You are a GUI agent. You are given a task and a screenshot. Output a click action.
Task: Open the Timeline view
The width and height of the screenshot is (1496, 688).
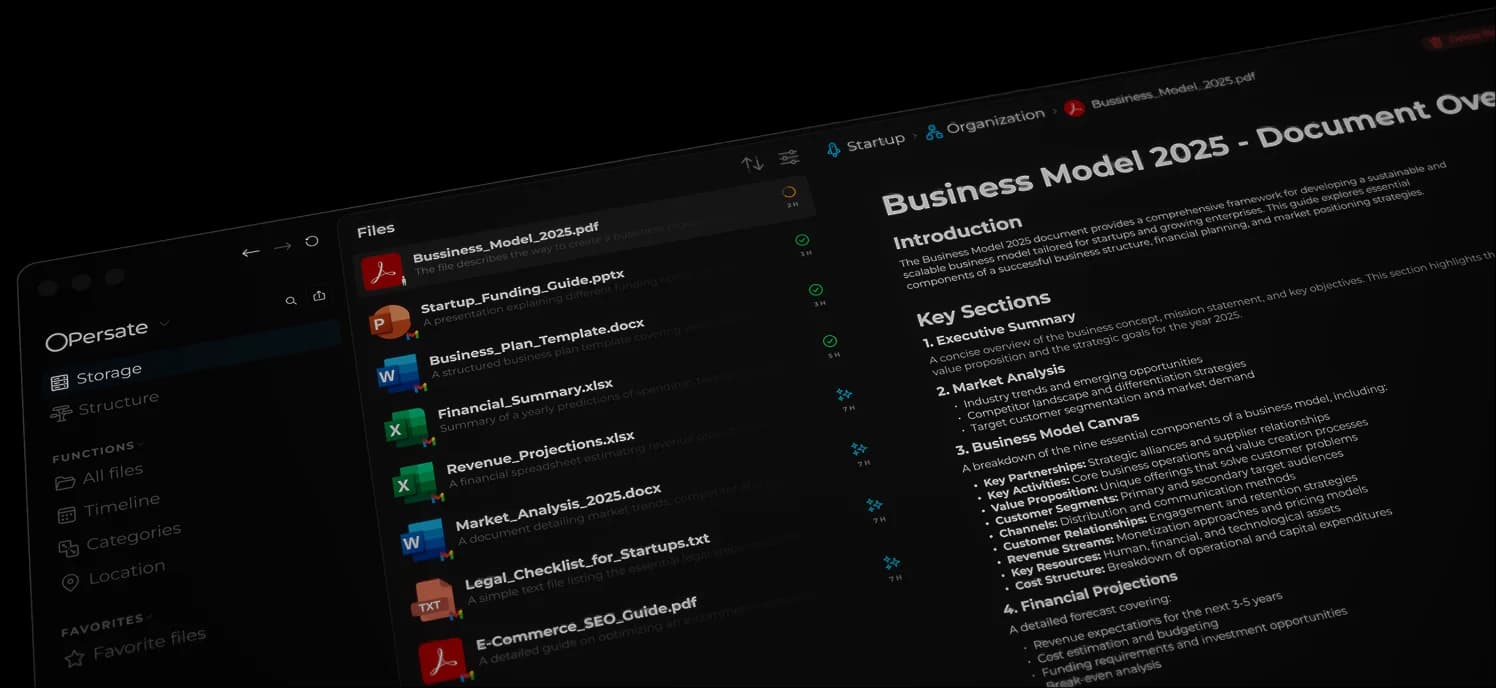[109, 508]
